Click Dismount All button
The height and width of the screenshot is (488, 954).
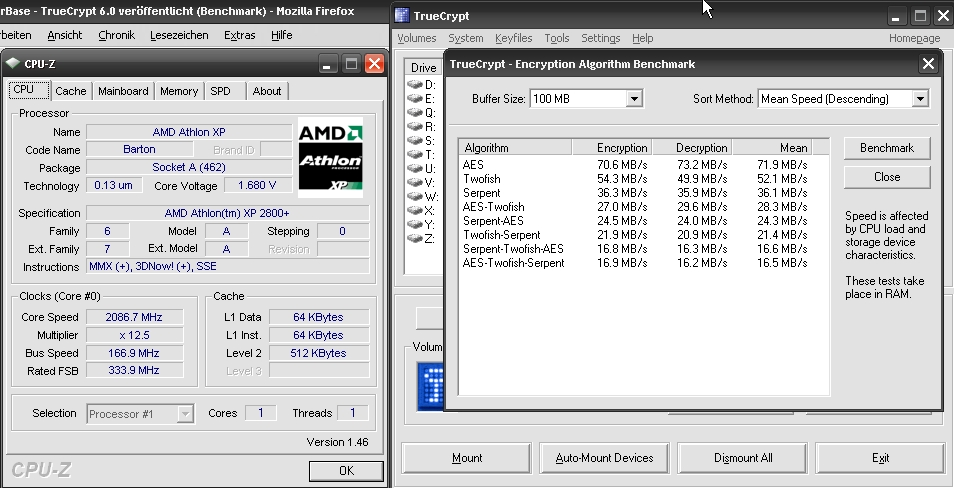[x=743, y=458]
